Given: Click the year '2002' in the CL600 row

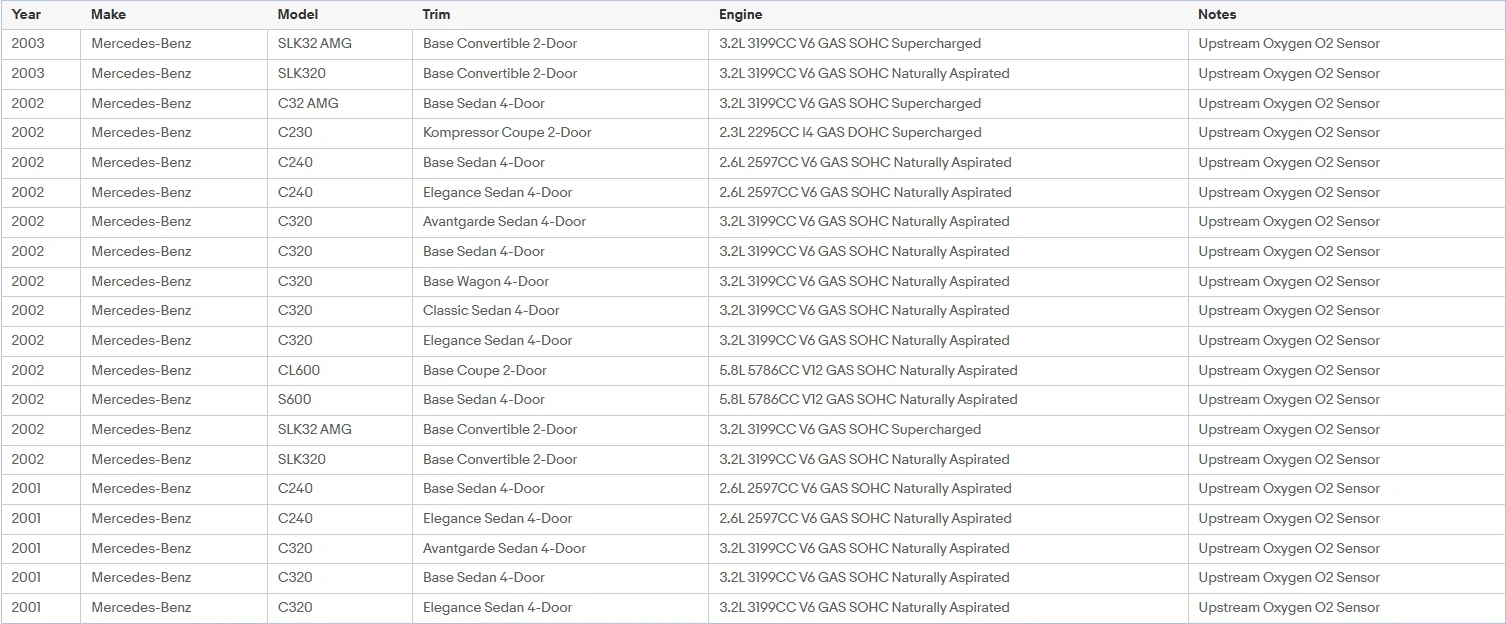Looking at the screenshot, I should tap(28, 370).
